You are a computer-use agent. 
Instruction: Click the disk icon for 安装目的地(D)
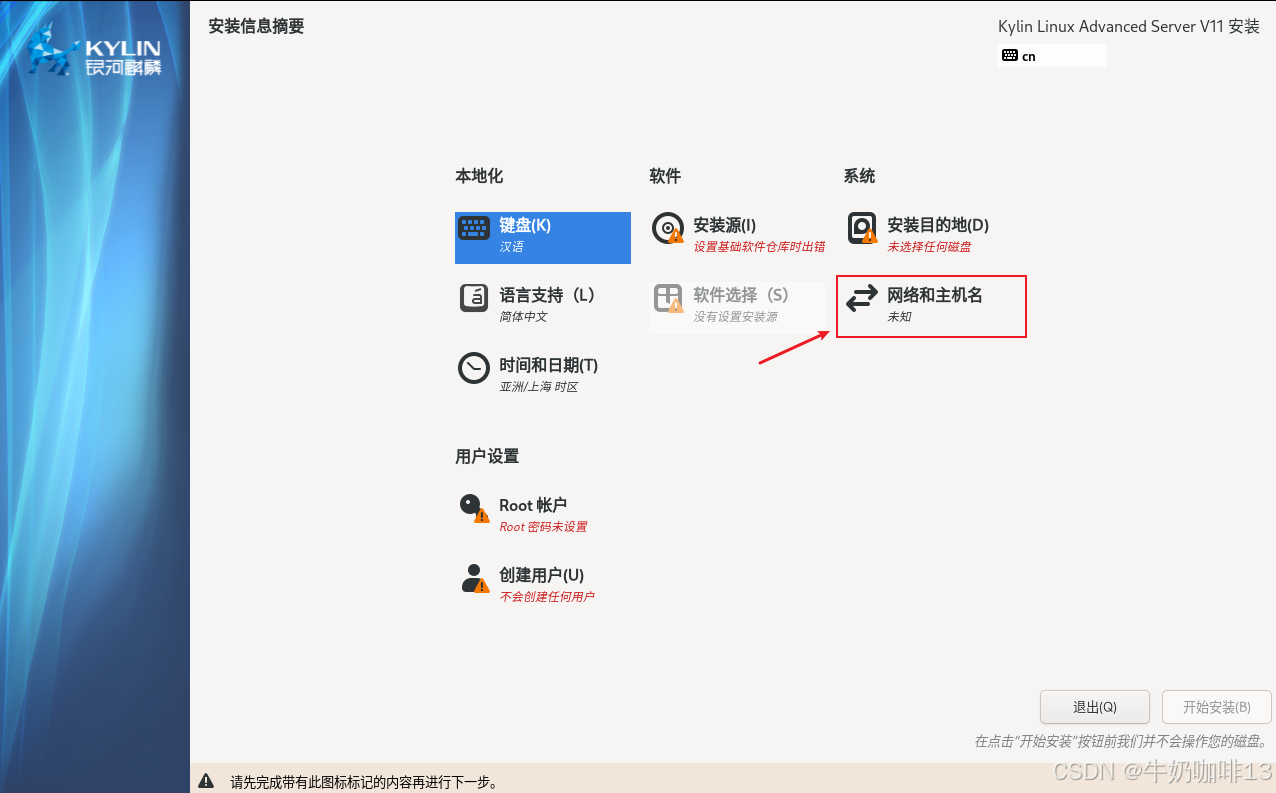coord(862,229)
